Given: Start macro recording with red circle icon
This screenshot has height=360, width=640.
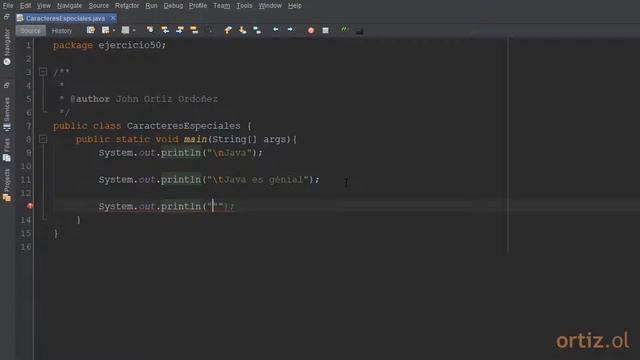Looking at the screenshot, I should tap(311, 30).
